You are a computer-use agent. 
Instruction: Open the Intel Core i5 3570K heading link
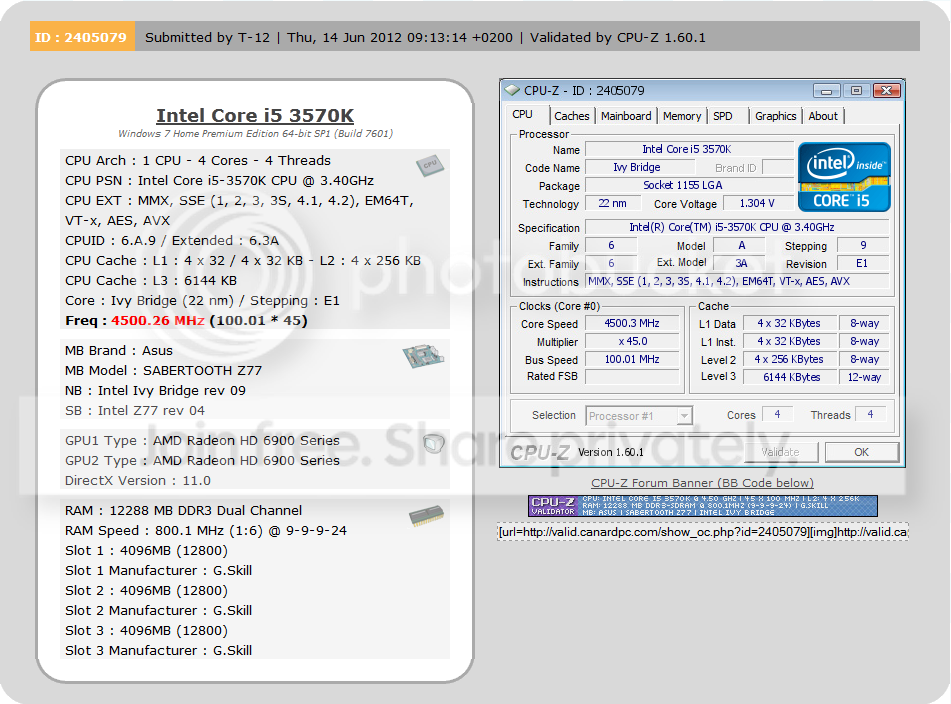[x=255, y=115]
